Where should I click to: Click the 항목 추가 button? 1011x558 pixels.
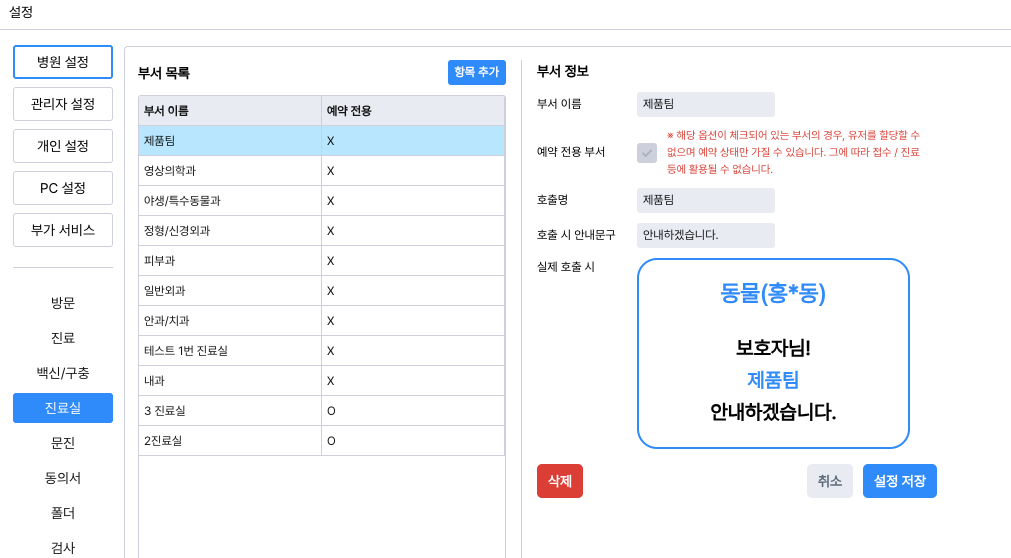[x=476, y=72]
